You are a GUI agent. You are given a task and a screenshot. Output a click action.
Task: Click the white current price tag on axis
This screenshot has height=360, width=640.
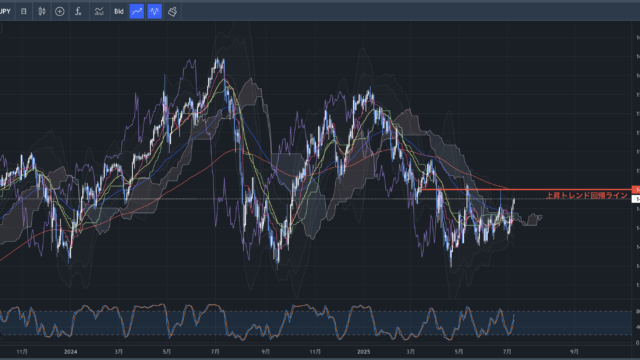click(x=636, y=199)
